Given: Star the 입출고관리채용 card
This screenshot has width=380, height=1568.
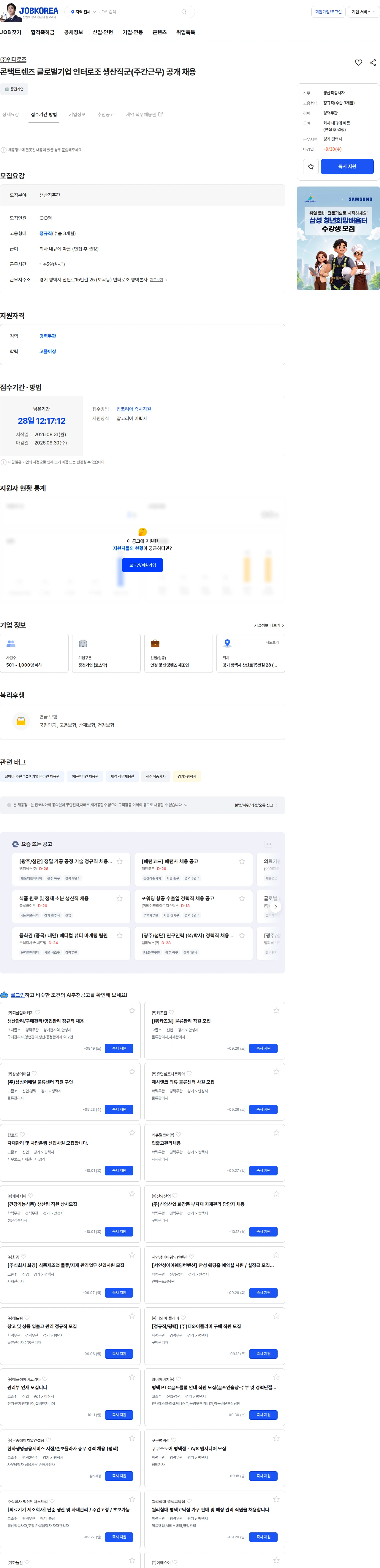Looking at the screenshot, I should pyautogui.click(x=276, y=1133).
